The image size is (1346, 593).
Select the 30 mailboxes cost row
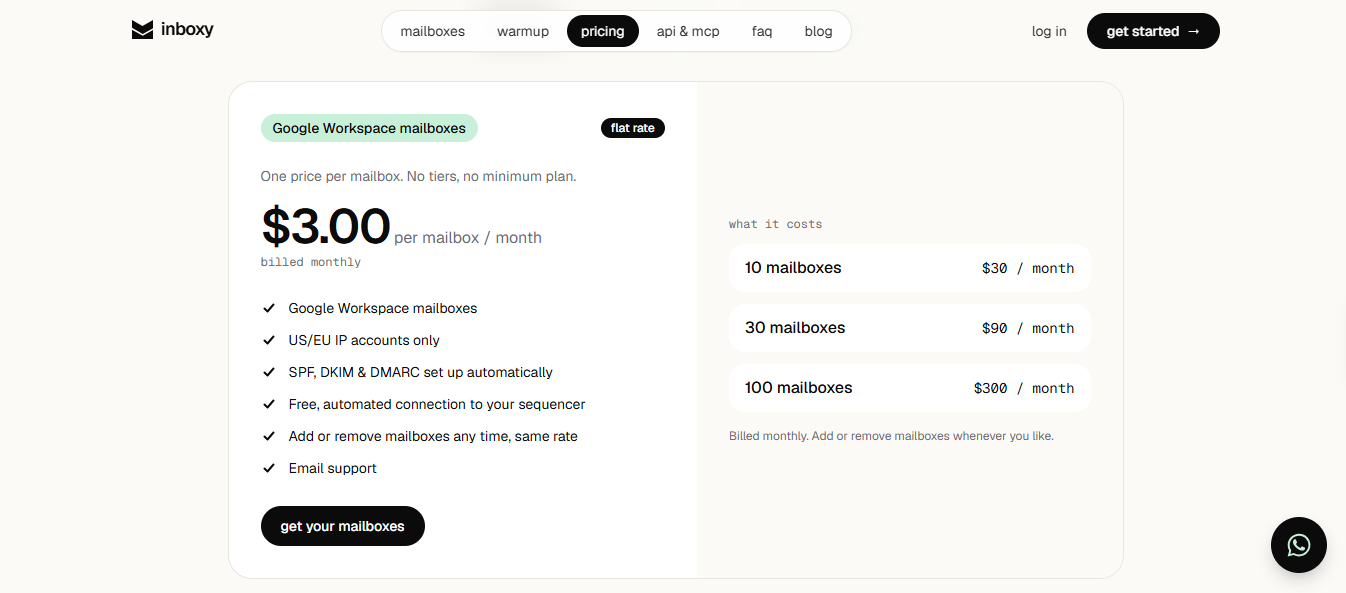coord(910,328)
